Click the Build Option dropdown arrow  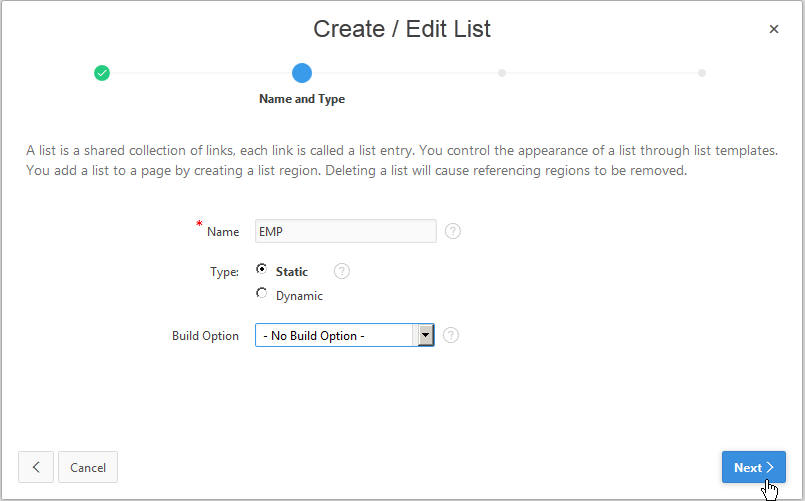pos(425,335)
